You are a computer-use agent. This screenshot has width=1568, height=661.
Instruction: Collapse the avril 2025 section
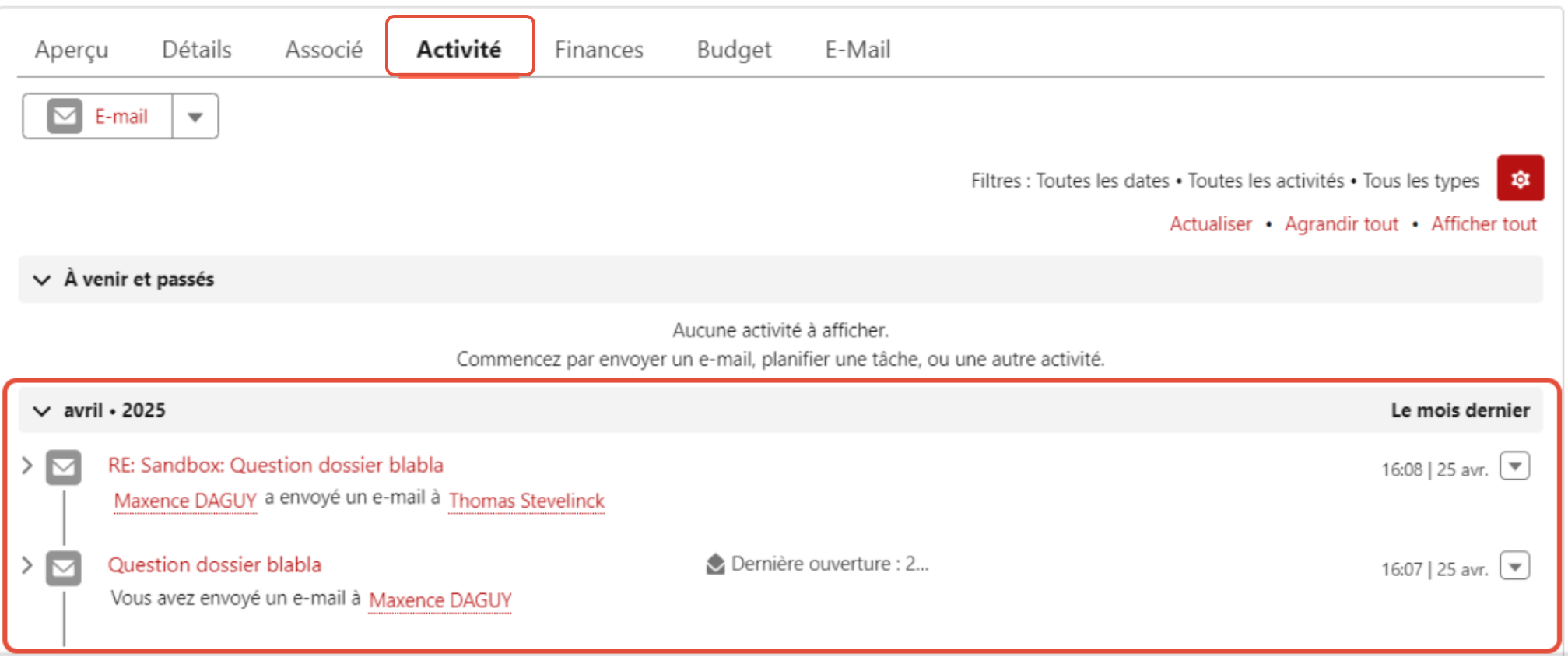click(41, 410)
